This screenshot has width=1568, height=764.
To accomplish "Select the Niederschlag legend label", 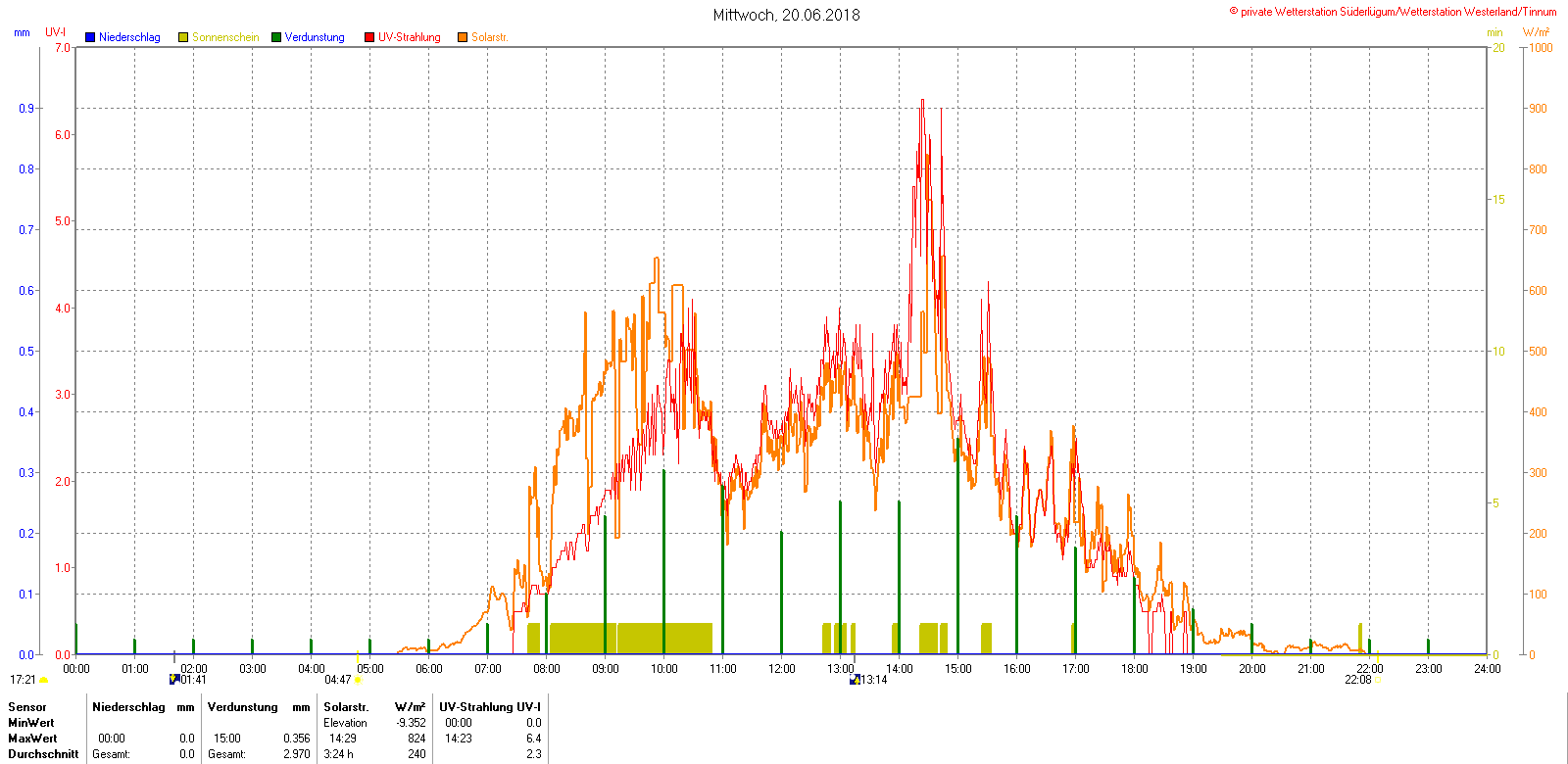I will (x=129, y=37).
